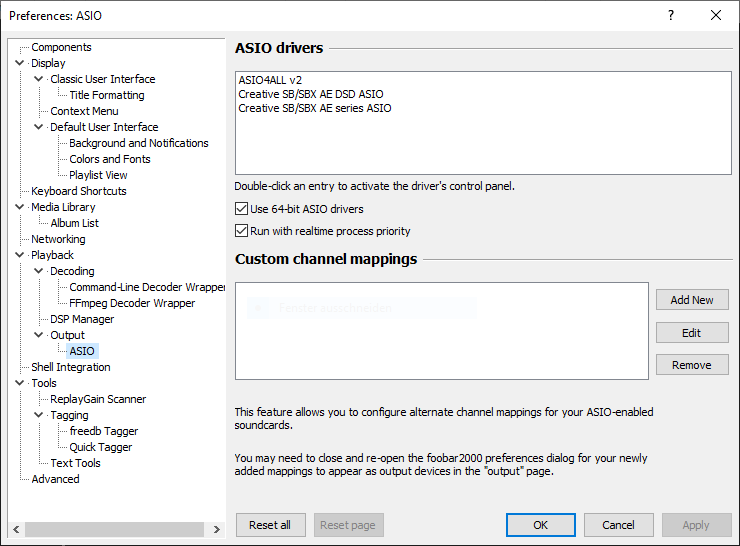The height and width of the screenshot is (546, 740).
Task: Confirm preferences with the OK button
Action: click(540, 525)
